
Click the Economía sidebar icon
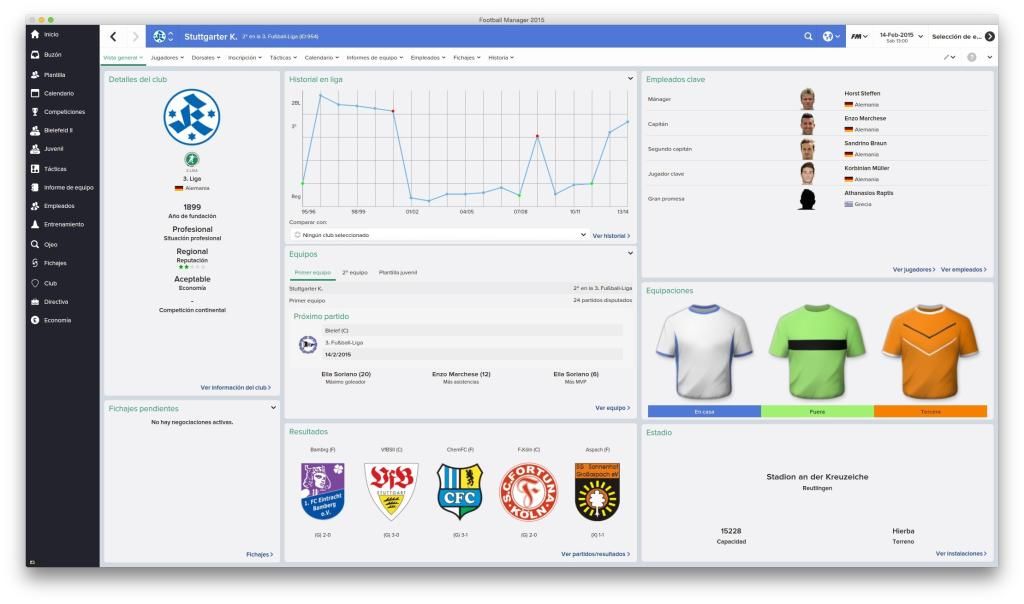pyautogui.click(x=35, y=320)
